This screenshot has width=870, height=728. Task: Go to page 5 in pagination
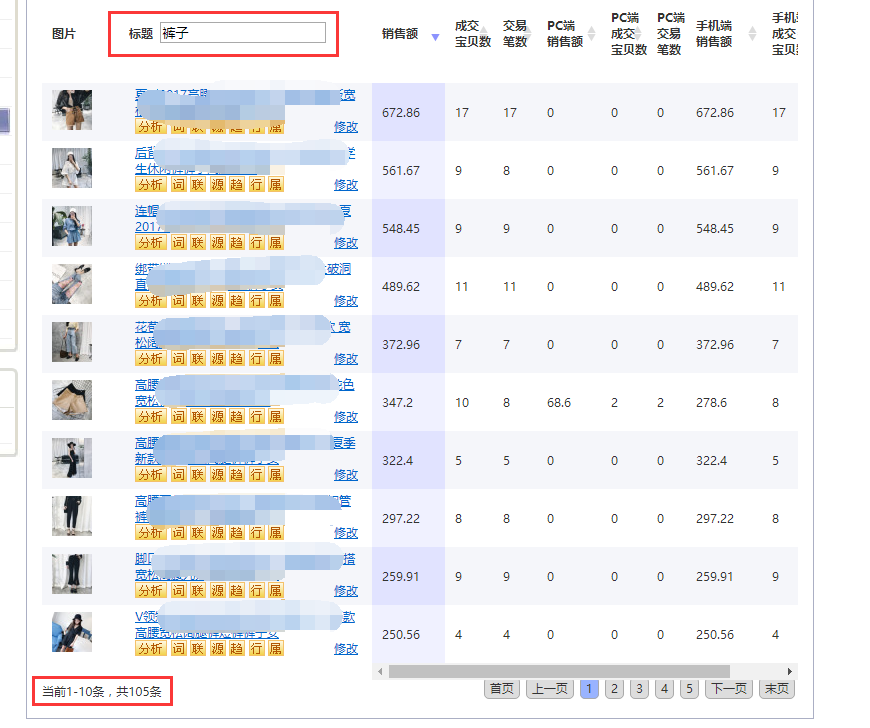[689, 689]
